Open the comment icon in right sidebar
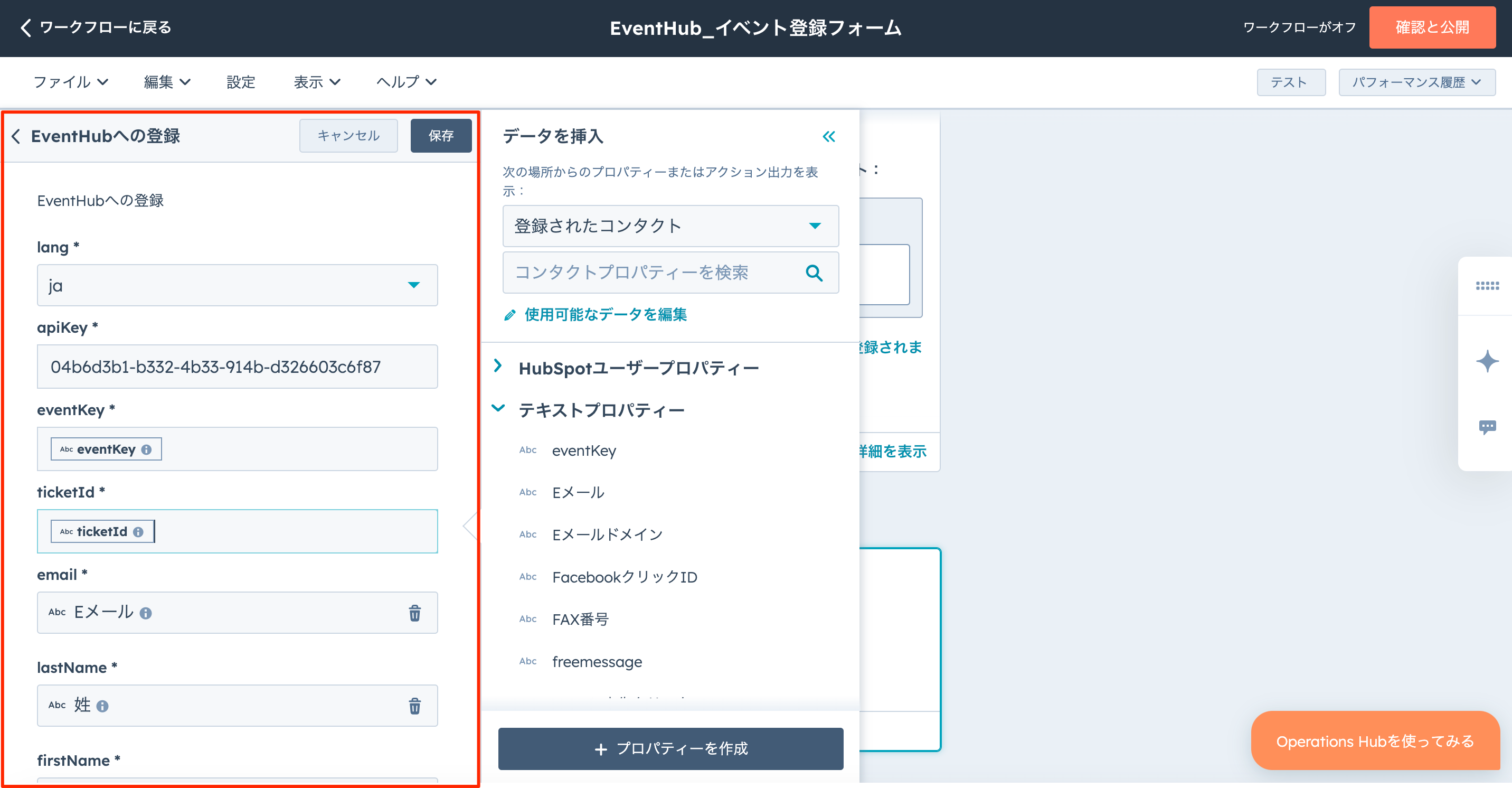 [x=1487, y=427]
